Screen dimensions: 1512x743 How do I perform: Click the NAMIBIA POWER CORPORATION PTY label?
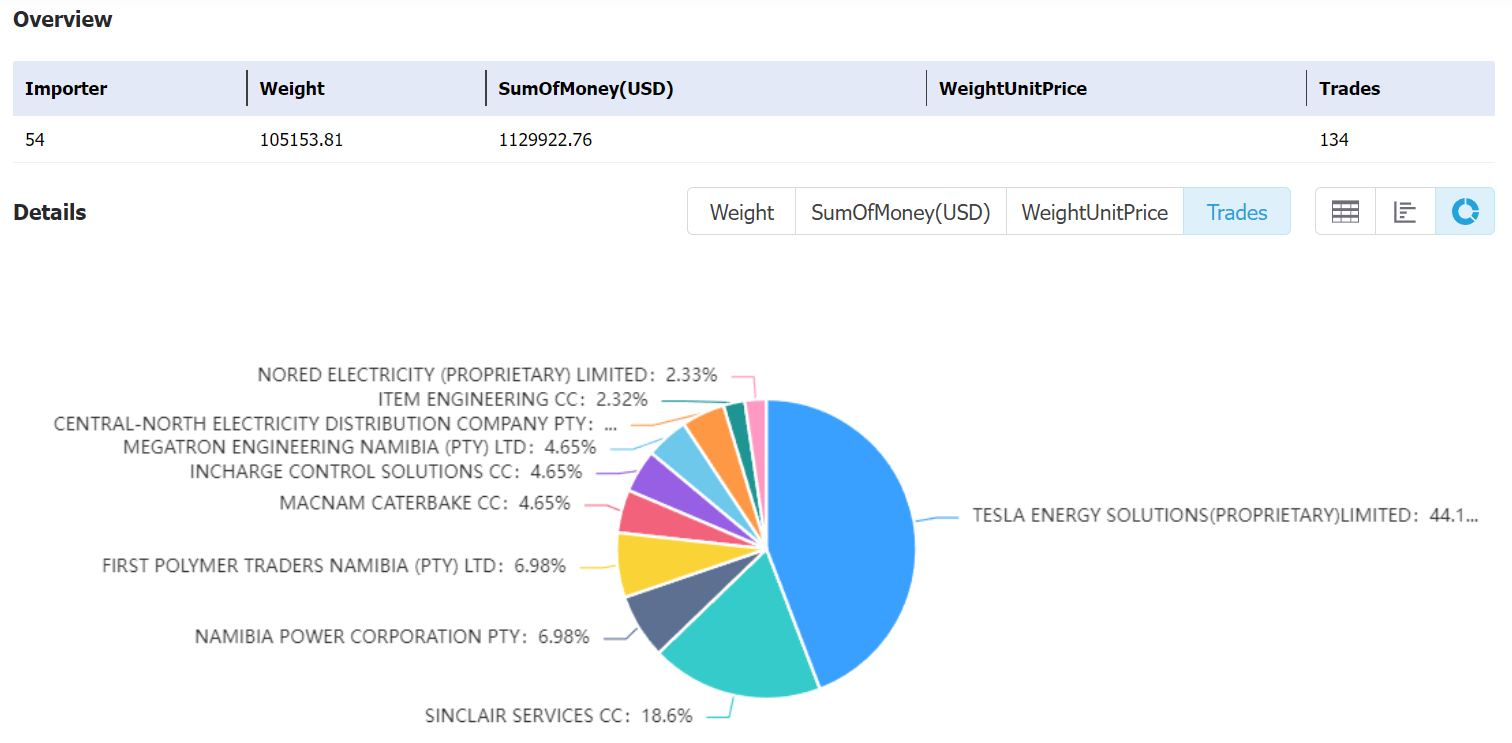[x=392, y=636]
